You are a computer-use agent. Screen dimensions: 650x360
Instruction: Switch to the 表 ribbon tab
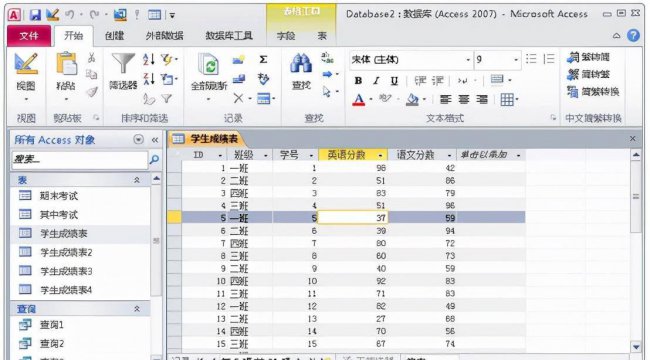pyautogui.click(x=322, y=36)
